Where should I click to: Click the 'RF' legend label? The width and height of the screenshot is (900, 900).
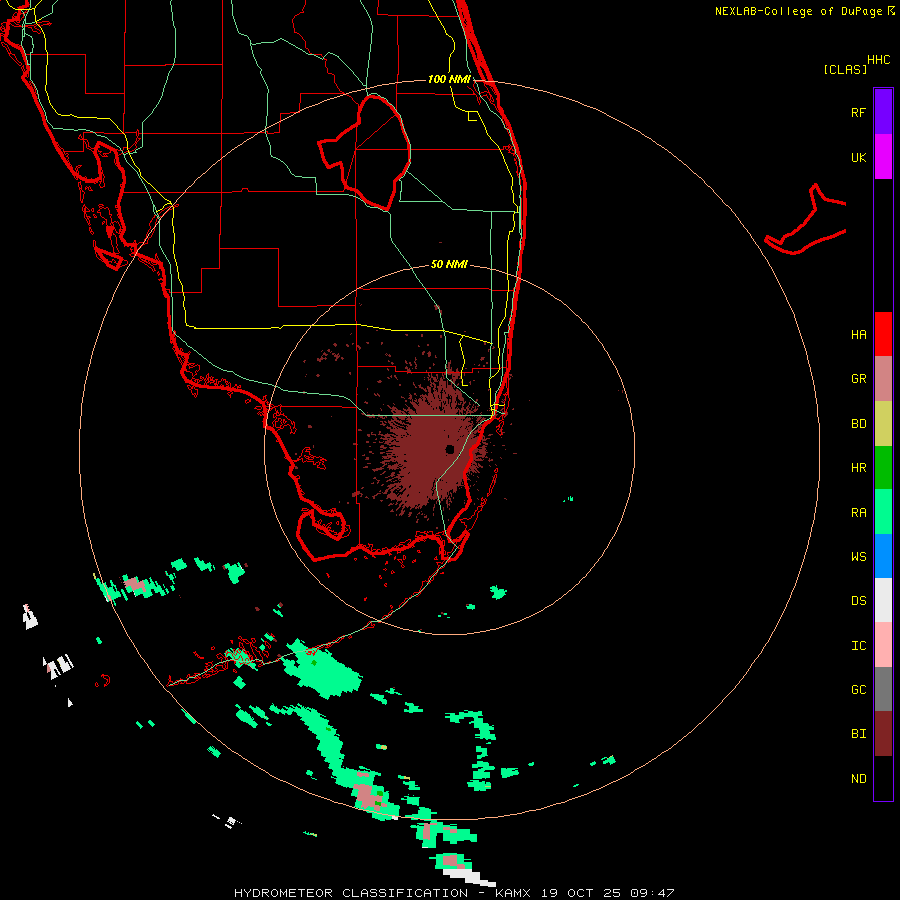click(x=858, y=112)
